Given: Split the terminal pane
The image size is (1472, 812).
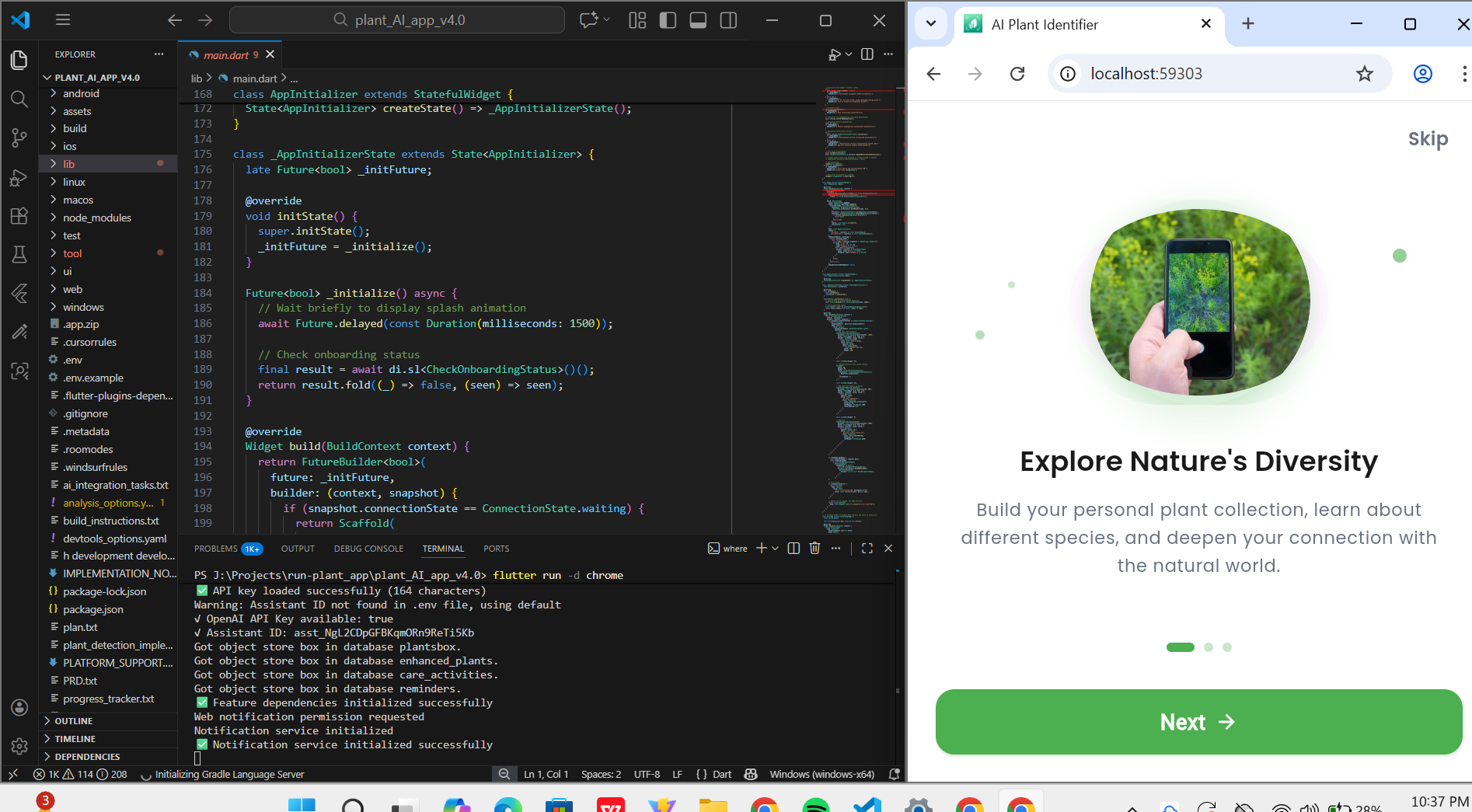Looking at the screenshot, I should [x=793, y=548].
